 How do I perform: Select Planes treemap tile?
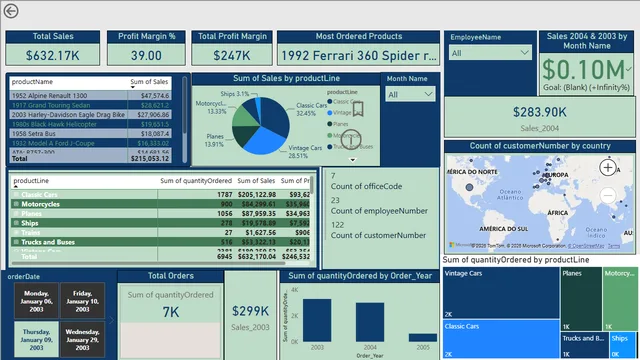click(581, 299)
